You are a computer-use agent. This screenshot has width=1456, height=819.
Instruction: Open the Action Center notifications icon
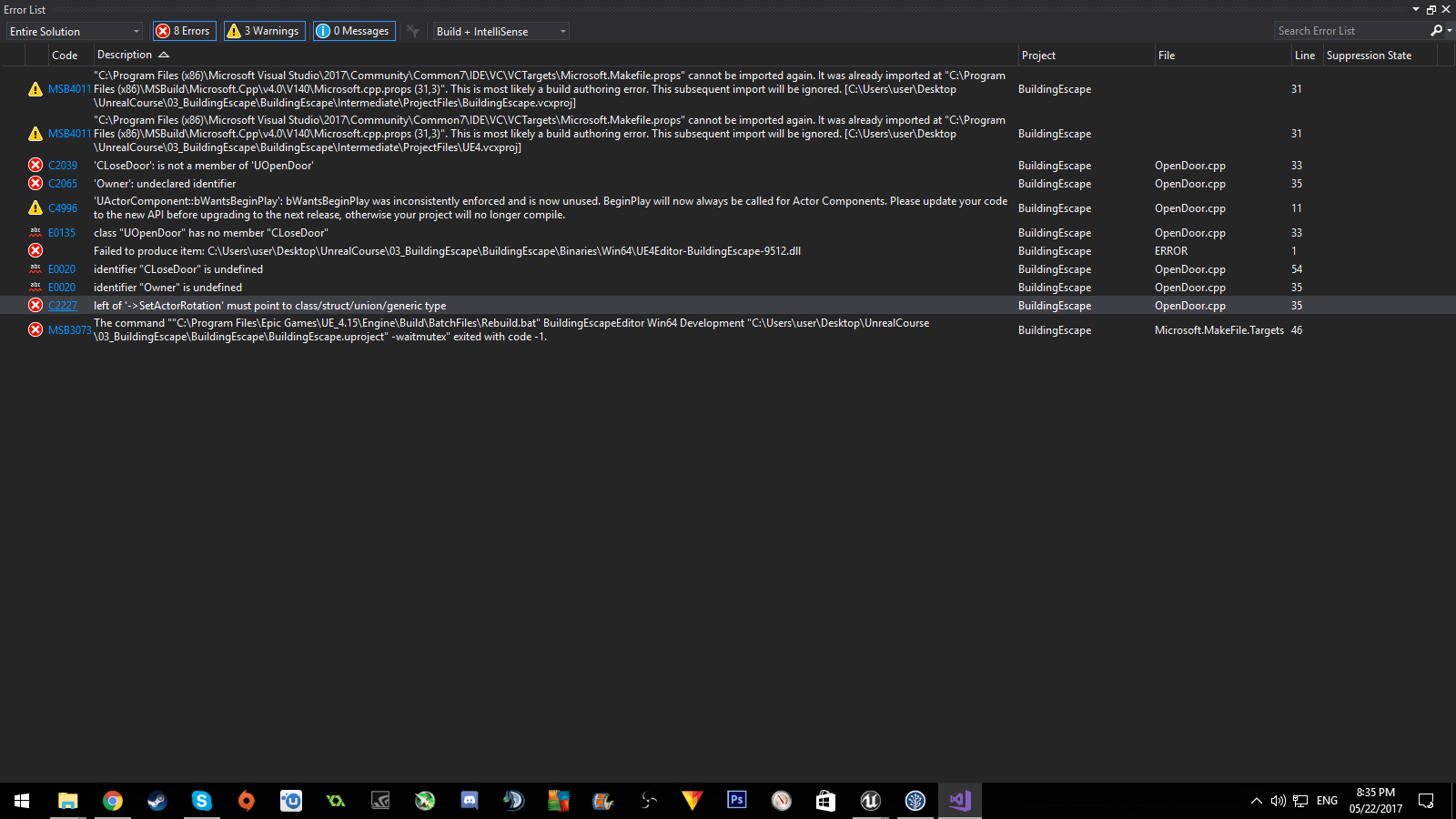[x=1426, y=801]
